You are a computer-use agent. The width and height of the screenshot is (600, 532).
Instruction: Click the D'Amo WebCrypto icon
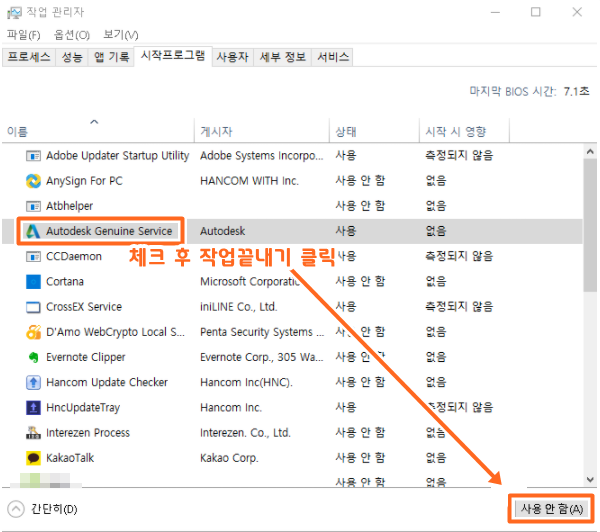pos(33,332)
